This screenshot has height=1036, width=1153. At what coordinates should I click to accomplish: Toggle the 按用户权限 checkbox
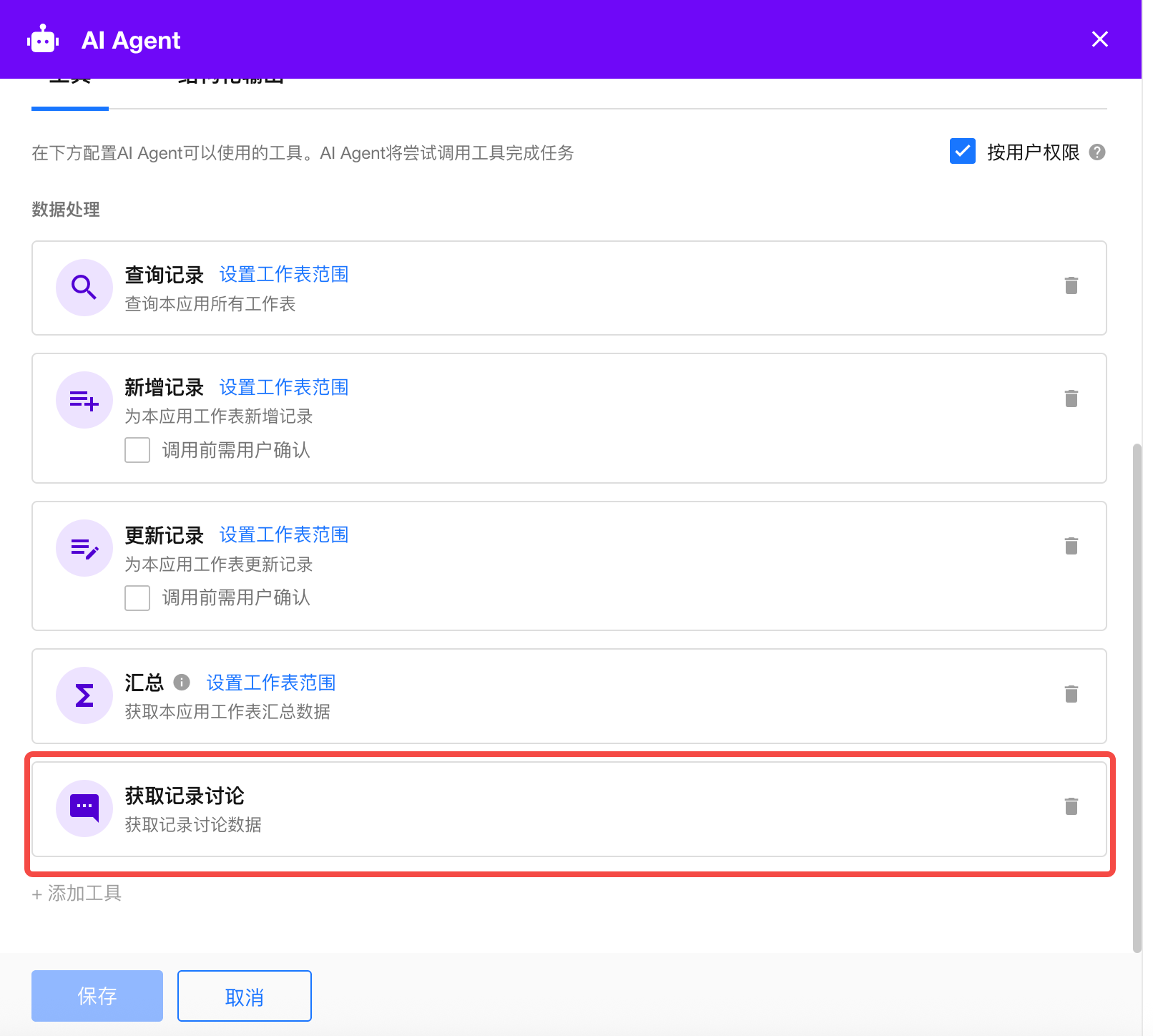click(963, 152)
